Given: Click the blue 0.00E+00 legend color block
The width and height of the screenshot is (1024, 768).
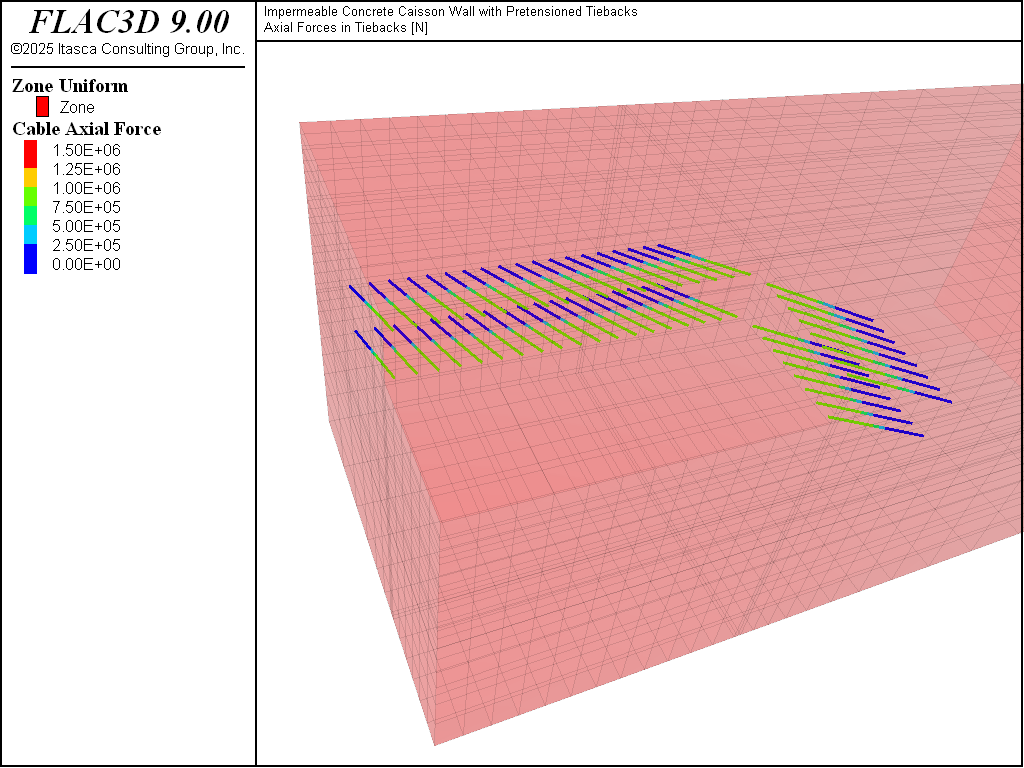Looking at the screenshot, I should coord(31,259).
